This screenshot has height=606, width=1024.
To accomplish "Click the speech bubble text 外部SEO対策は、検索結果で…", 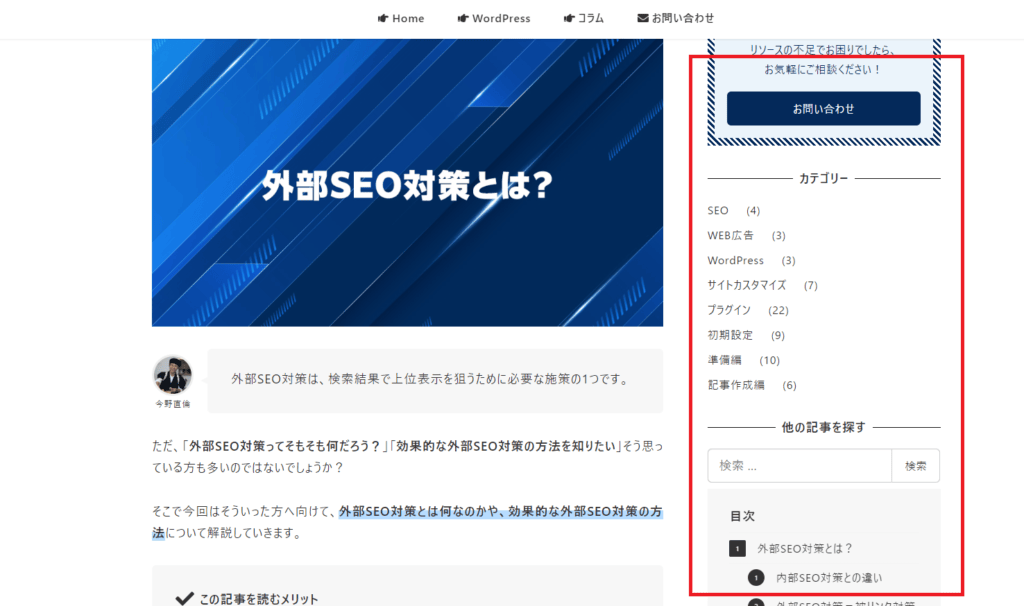I will 430,379.
